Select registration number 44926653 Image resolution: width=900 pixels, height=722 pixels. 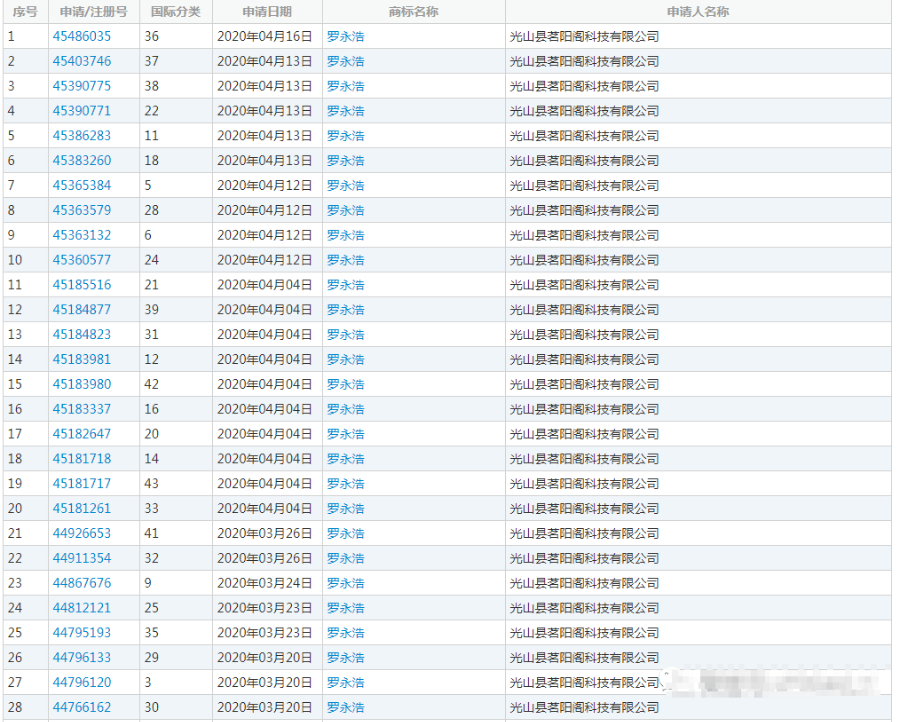(82, 534)
